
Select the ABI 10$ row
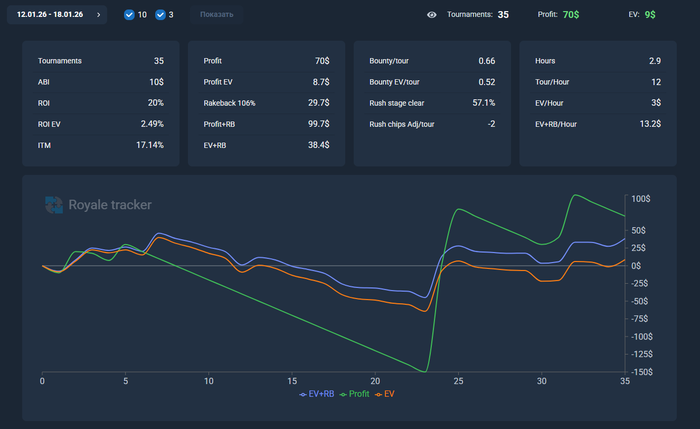pos(100,82)
